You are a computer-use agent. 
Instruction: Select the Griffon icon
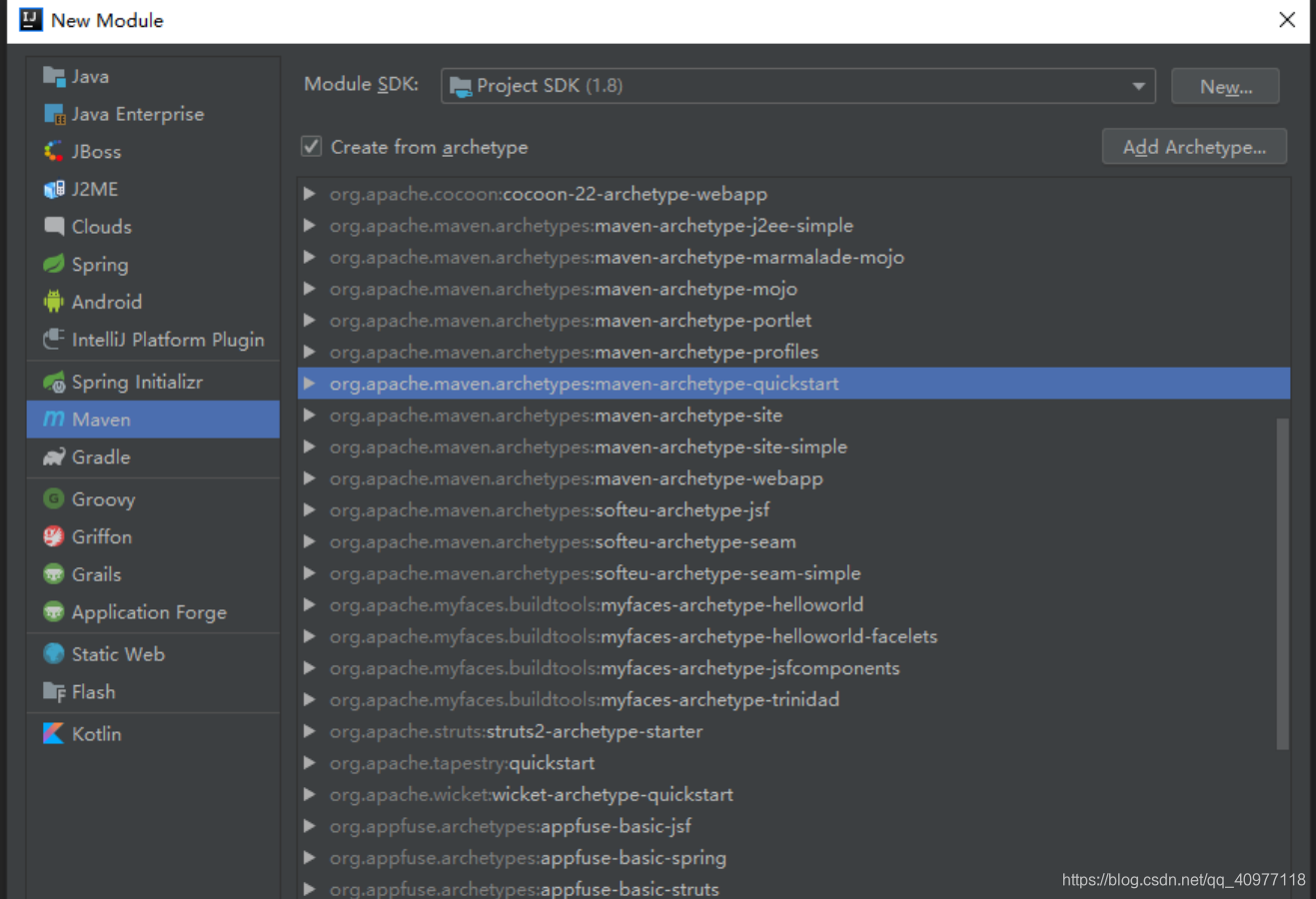pos(54,536)
